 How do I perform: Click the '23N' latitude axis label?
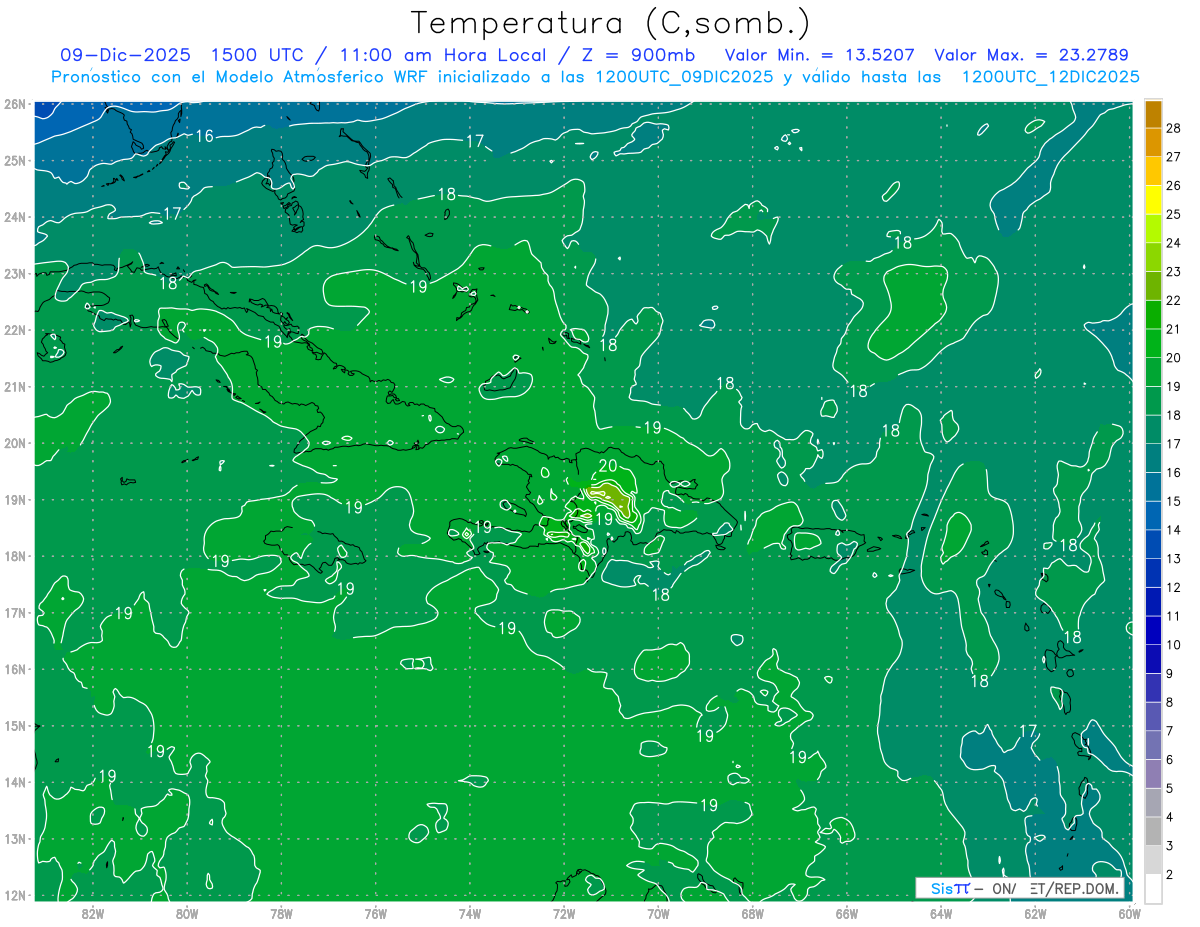pos(14,273)
